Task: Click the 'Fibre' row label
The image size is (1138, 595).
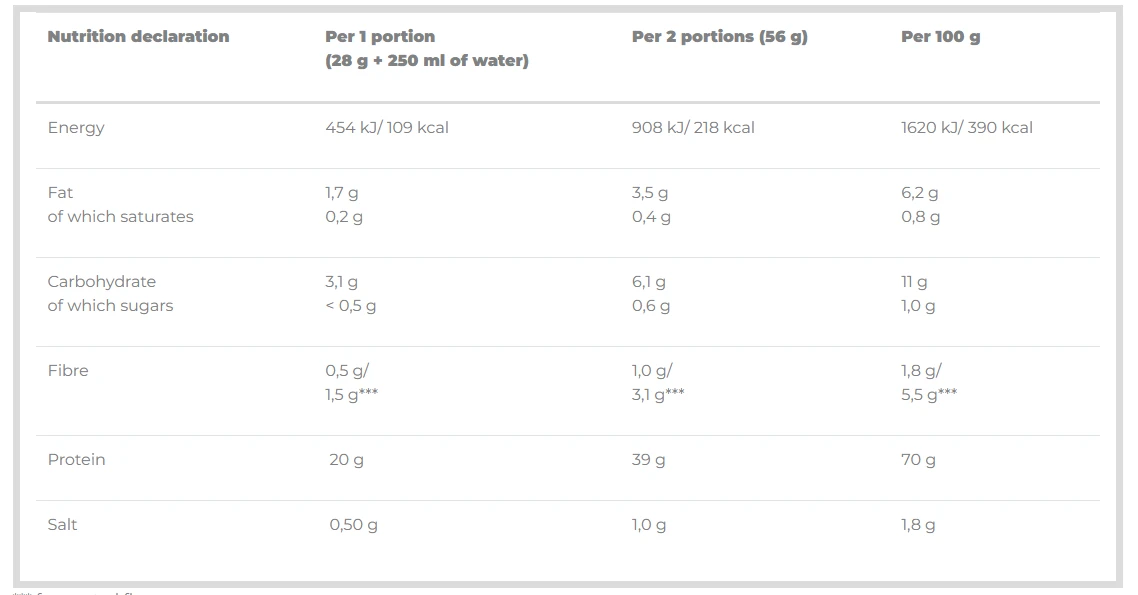Action: click(x=68, y=371)
